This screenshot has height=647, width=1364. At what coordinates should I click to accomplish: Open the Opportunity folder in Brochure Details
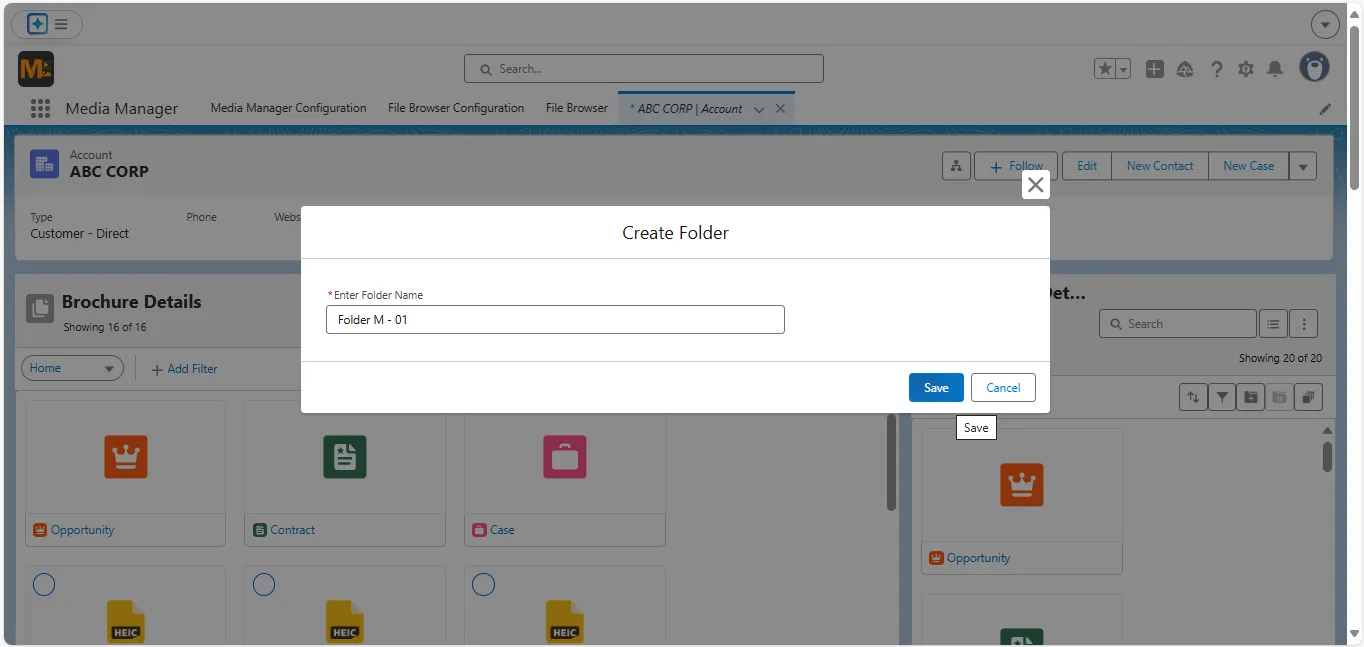coord(125,457)
